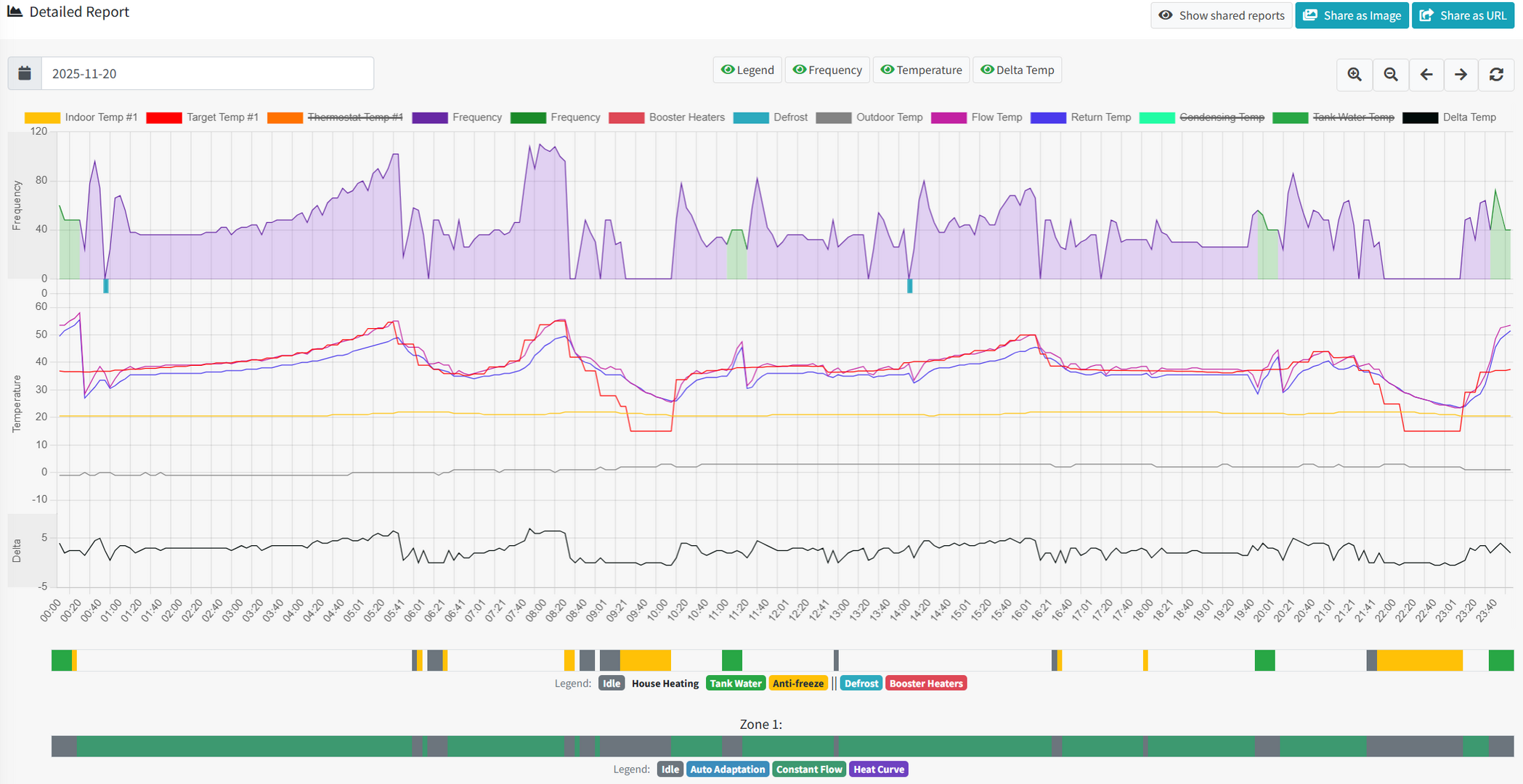This screenshot has height=784, width=1523.
Task: Hide the Temperature chart
Action: point(920,70)
